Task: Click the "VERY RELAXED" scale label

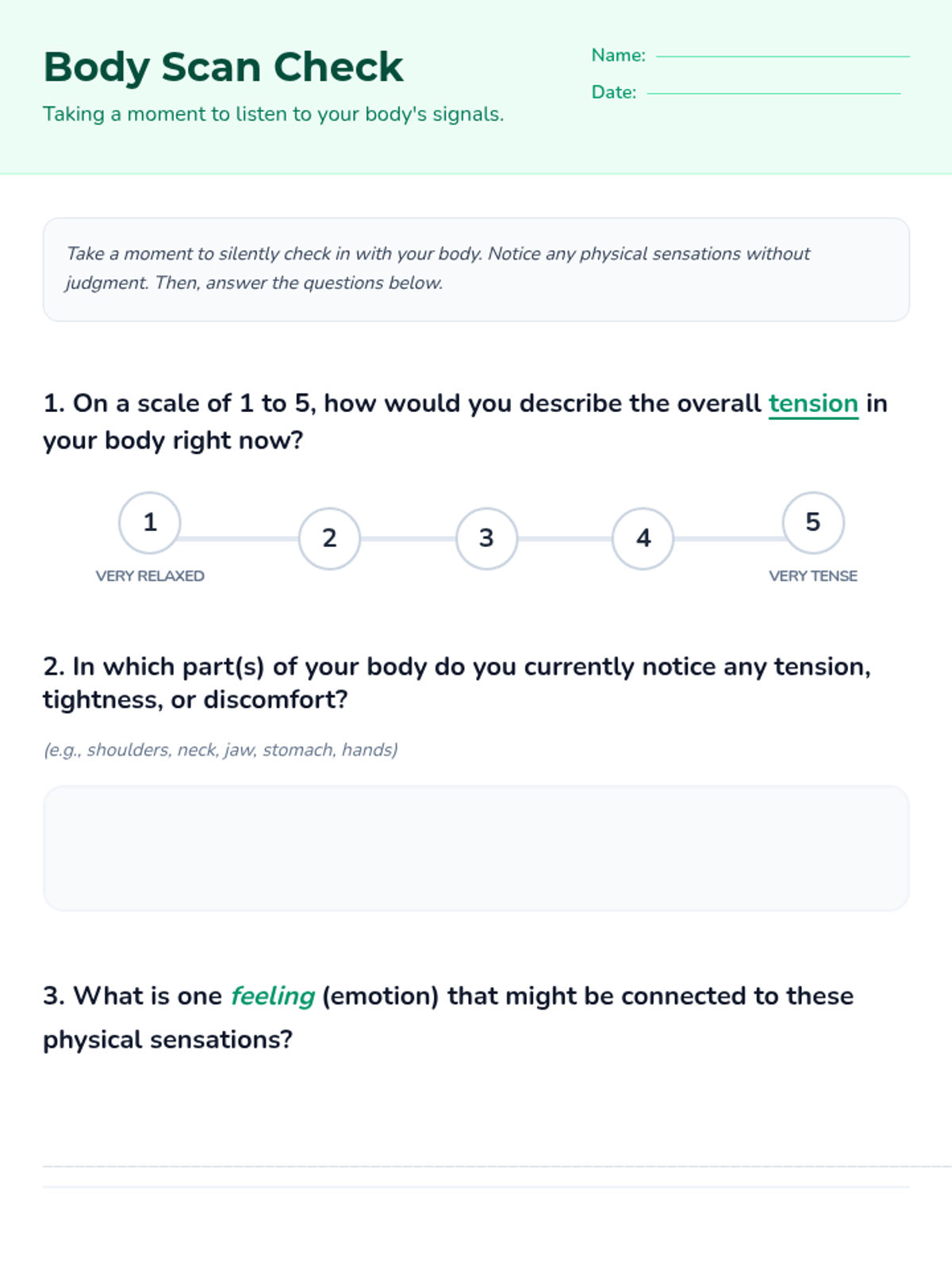Action: pos(150,575)
